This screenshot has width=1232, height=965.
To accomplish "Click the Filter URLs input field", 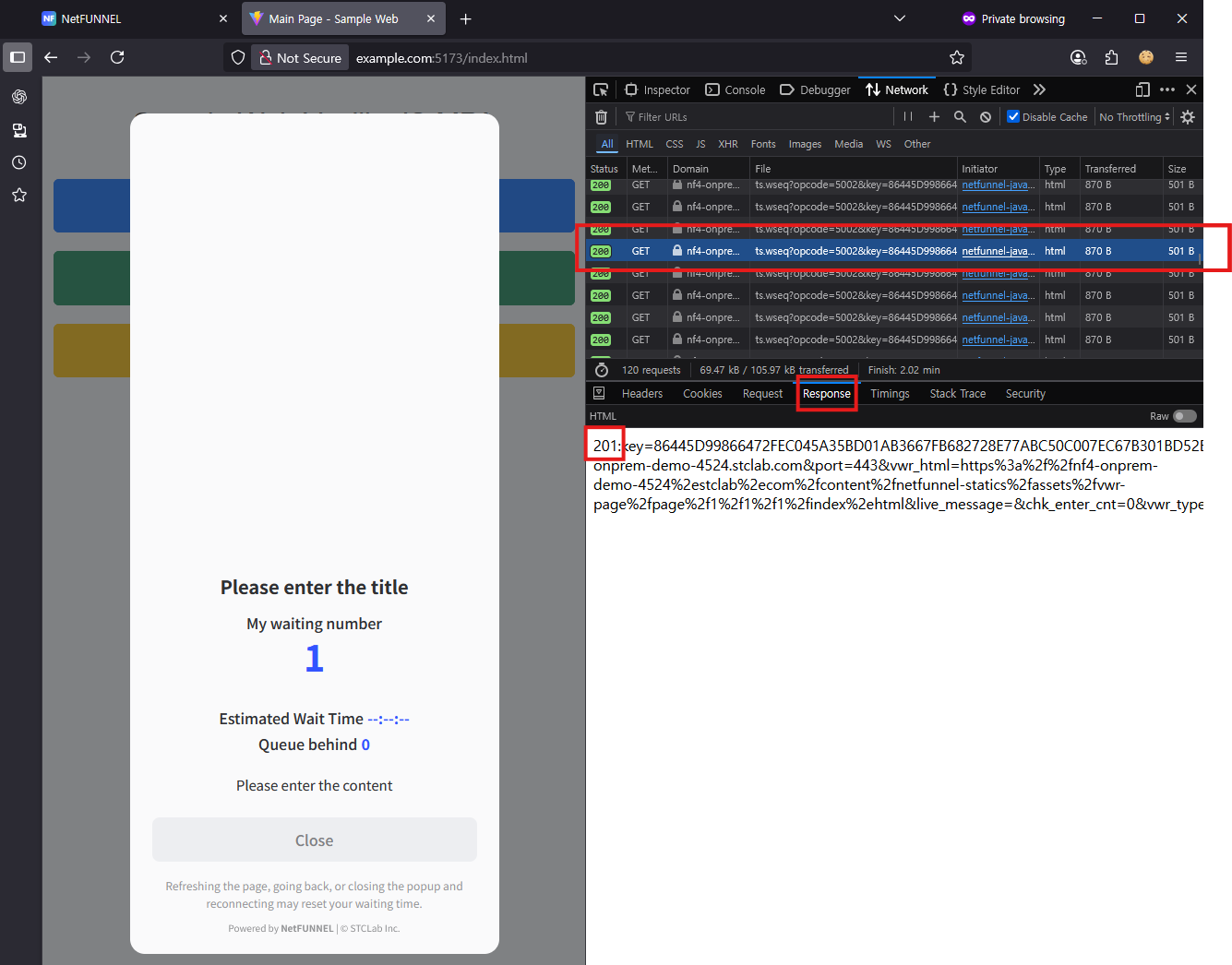I will coord(757,117).
